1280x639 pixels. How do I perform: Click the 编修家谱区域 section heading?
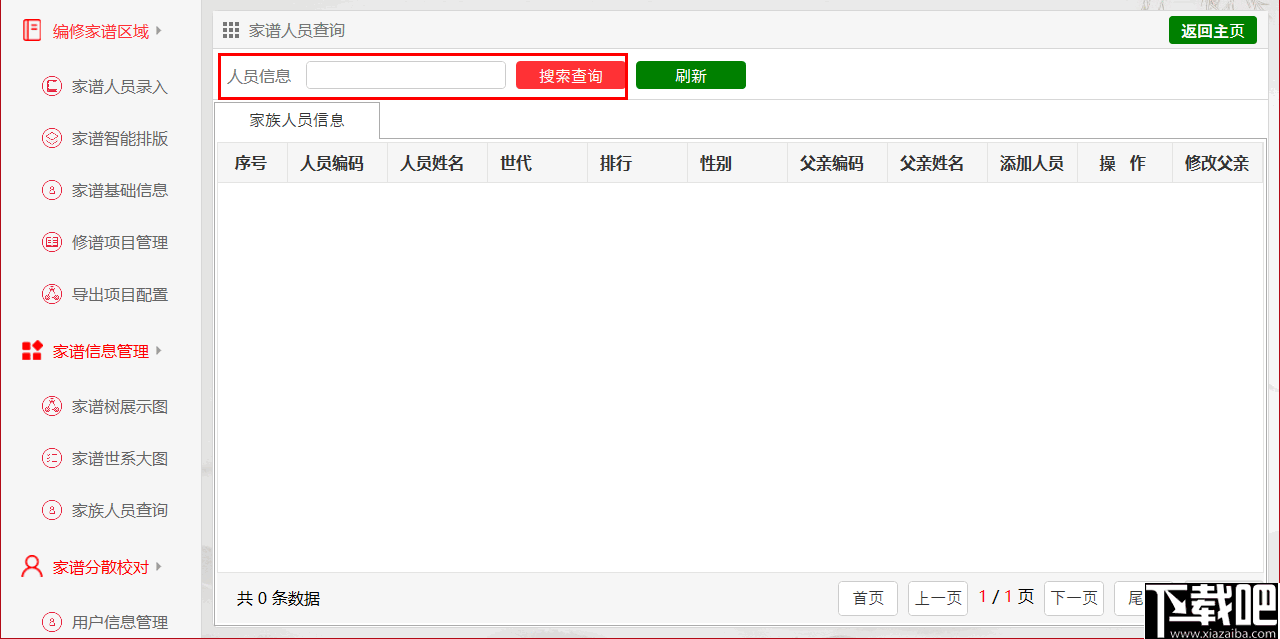(101, 32)
